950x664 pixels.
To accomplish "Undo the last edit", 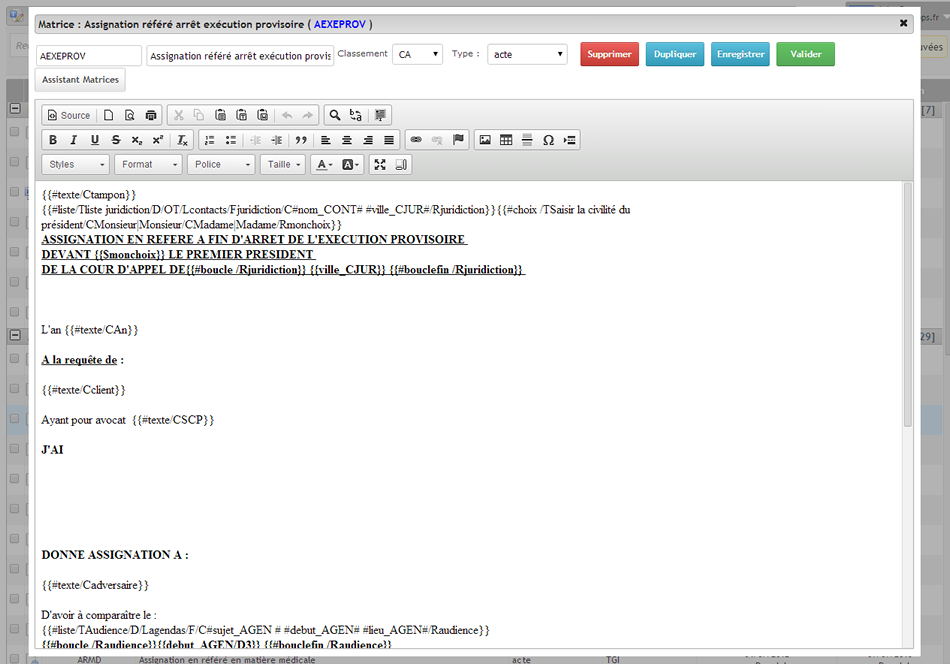I will point(287,115).
